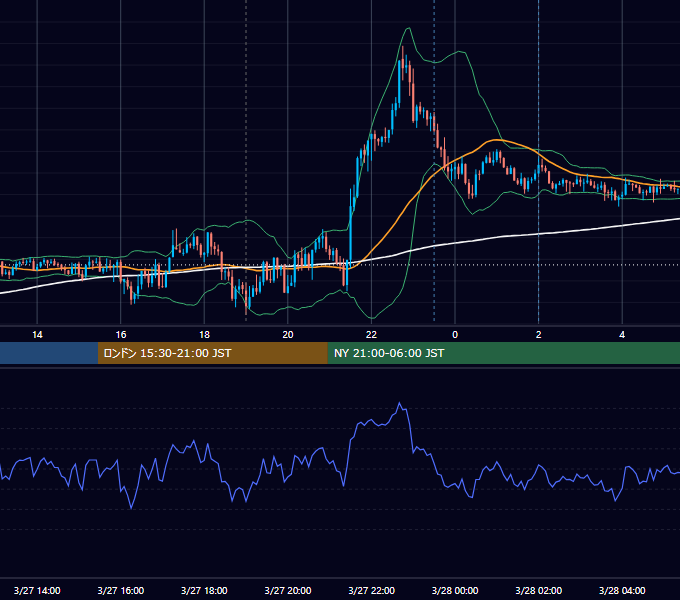Click the 2 hour label on the price chart axis
Screen dimensions: 680x600
(x=539, y=335)
